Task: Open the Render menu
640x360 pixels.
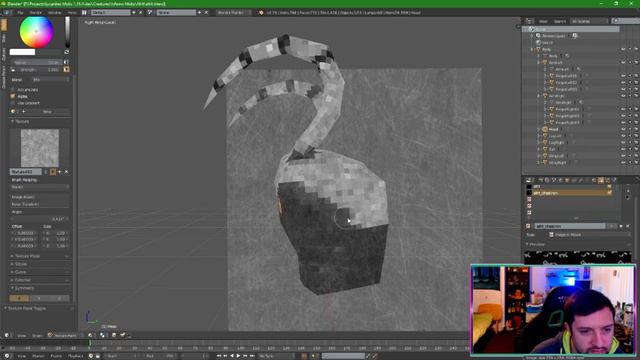Action: [x=36, y=13]
